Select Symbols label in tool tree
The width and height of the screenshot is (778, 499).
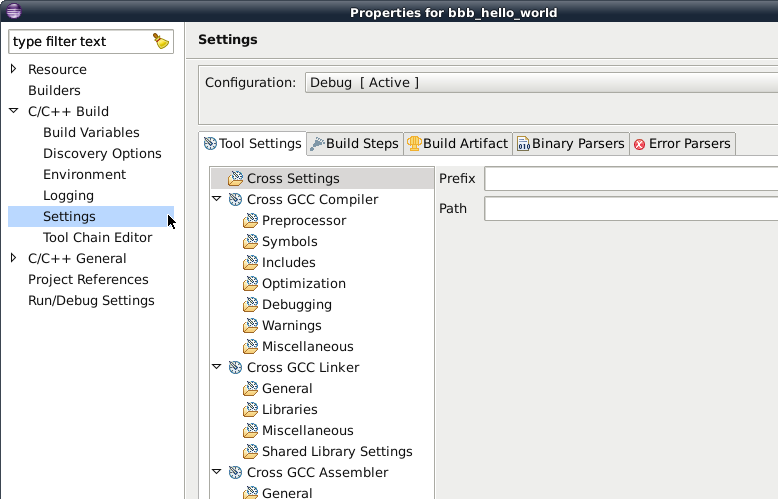(290, 242)
